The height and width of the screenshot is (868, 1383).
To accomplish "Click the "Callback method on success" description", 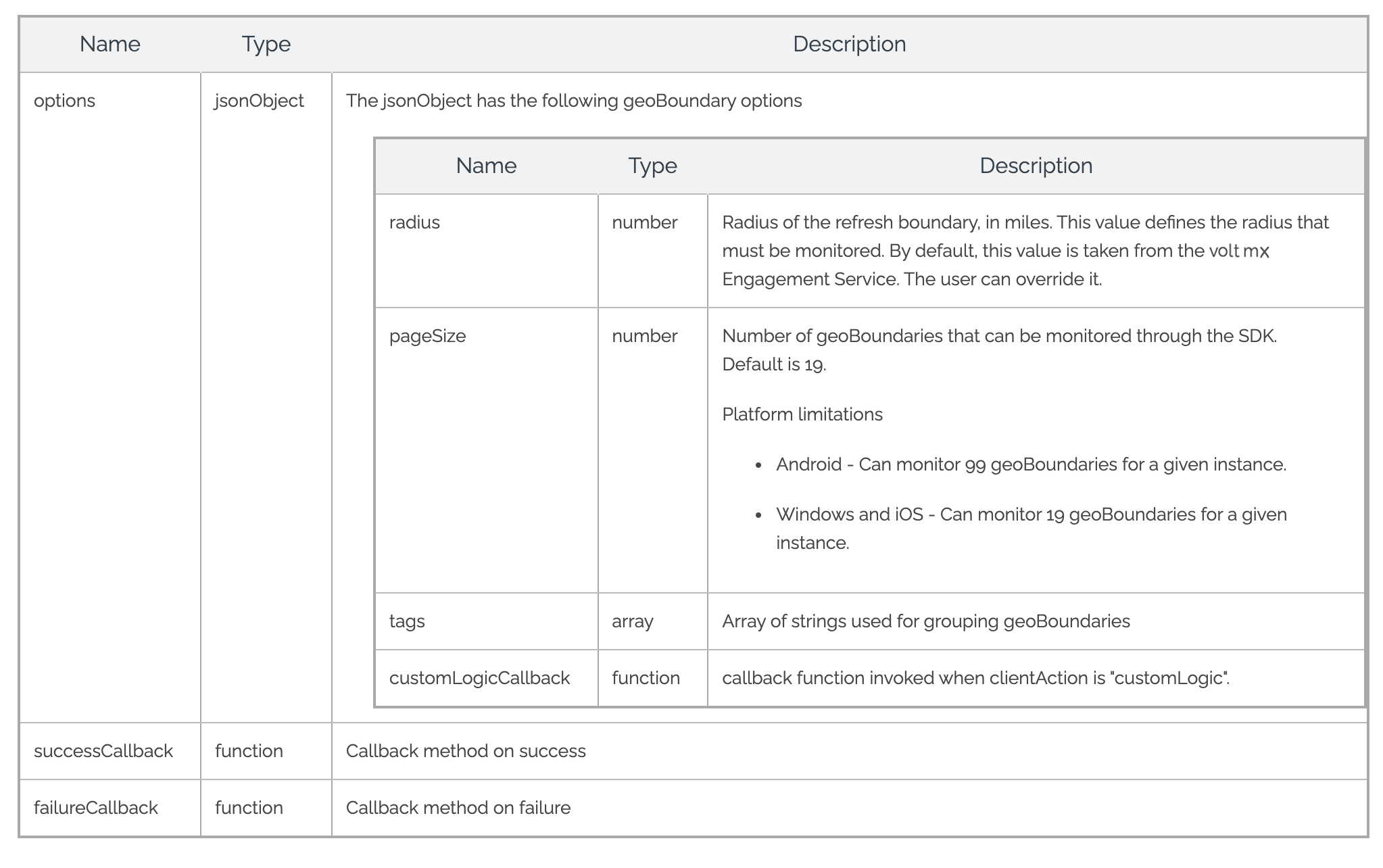I will 466,751.
